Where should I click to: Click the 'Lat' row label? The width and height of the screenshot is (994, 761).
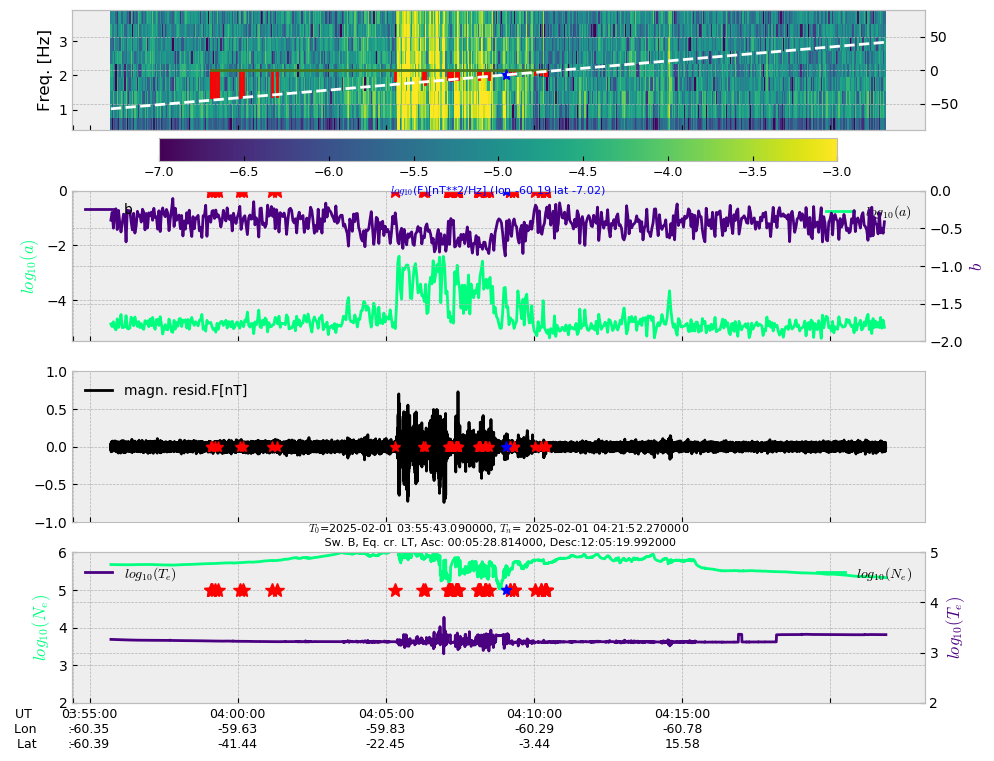[27, 744]
